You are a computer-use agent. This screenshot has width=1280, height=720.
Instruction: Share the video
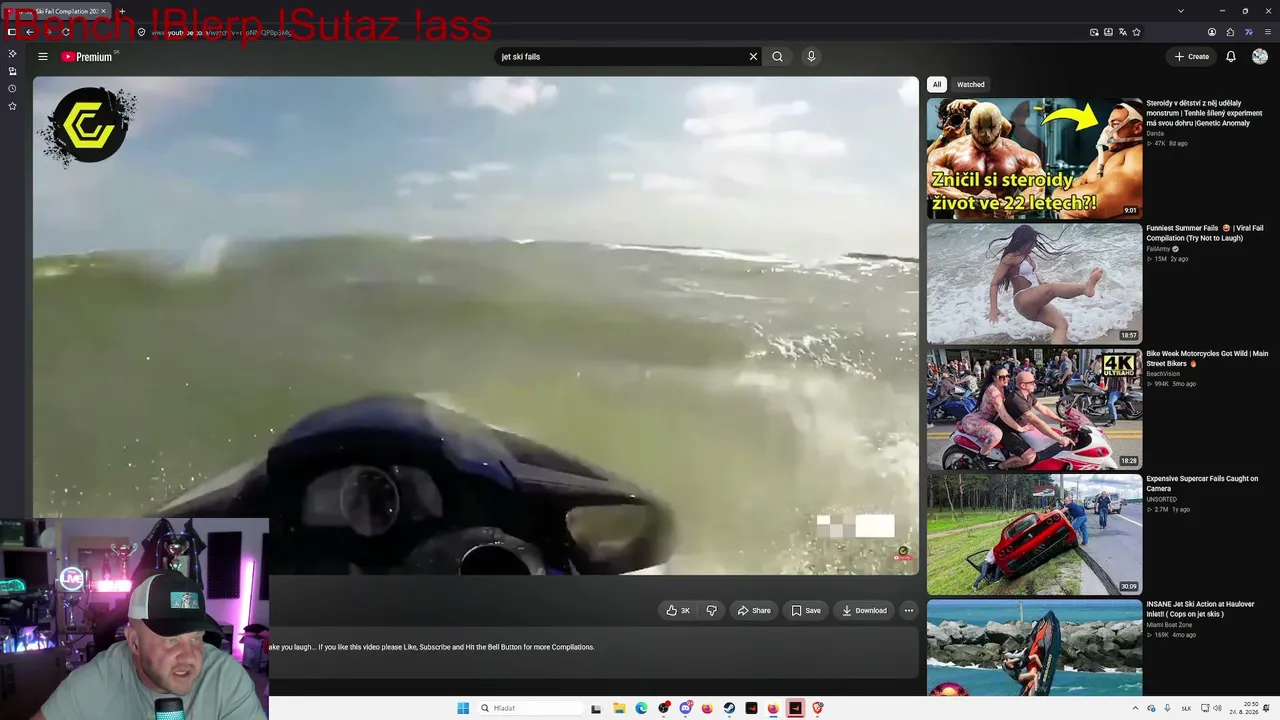pos(754,610)
